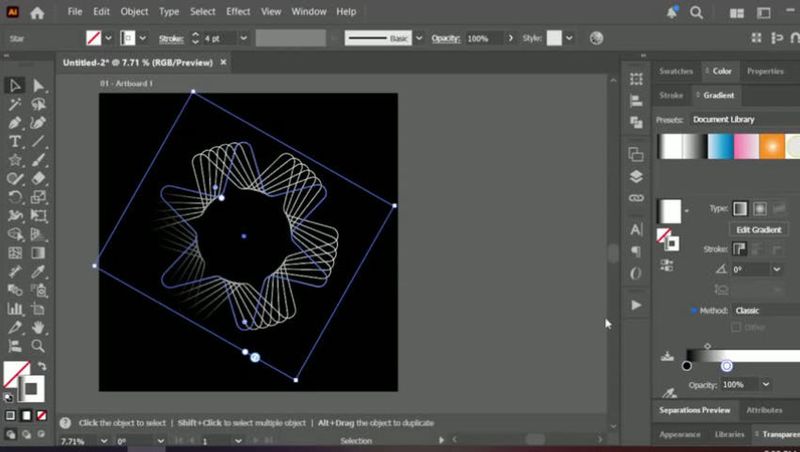Viewport: 800px width, 452px height.
Task: Click the Opacity link in control bar
Action: (x=445, y=39)
